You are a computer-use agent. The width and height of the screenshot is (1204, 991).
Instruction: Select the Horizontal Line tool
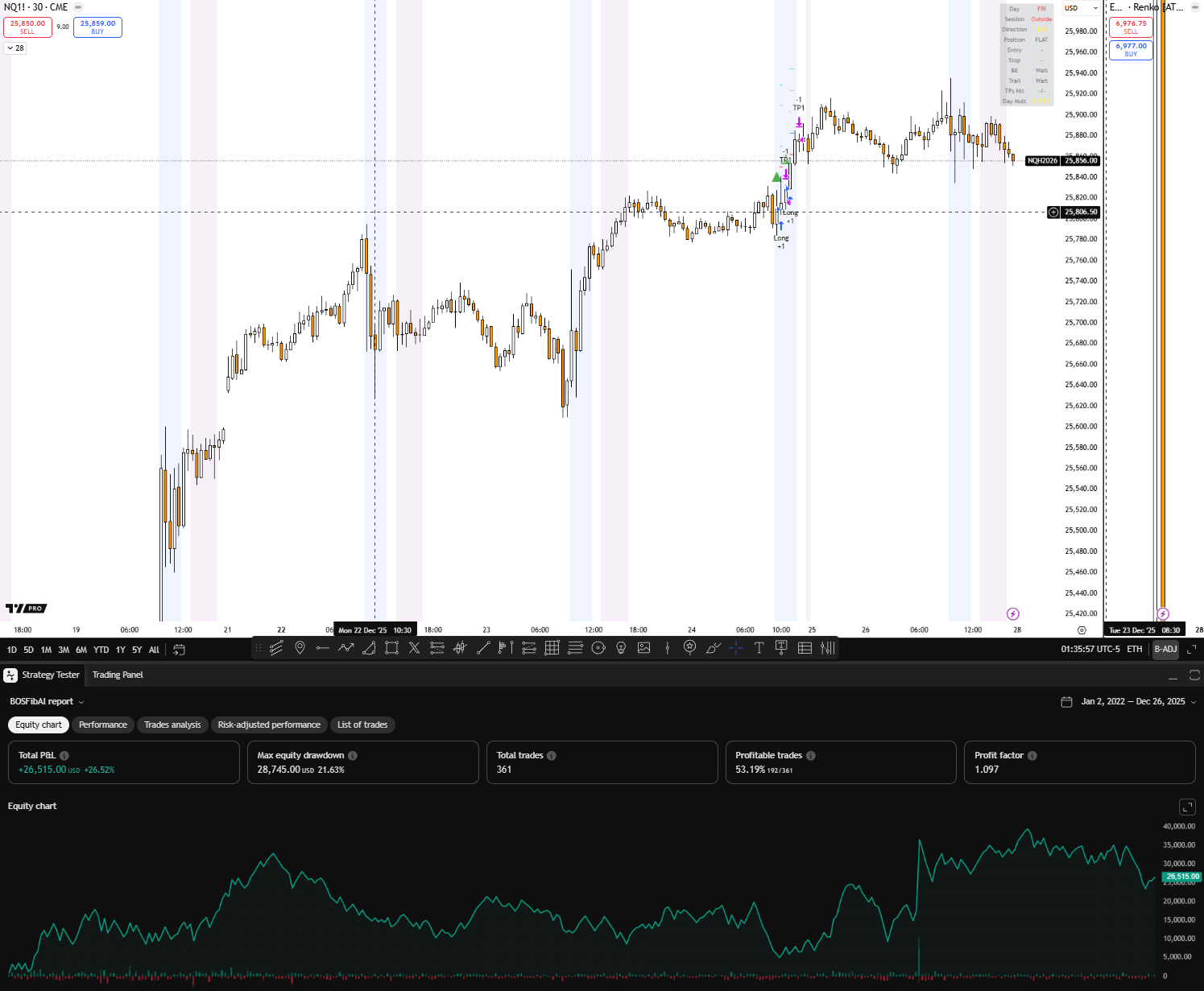[x=324, y=648]
